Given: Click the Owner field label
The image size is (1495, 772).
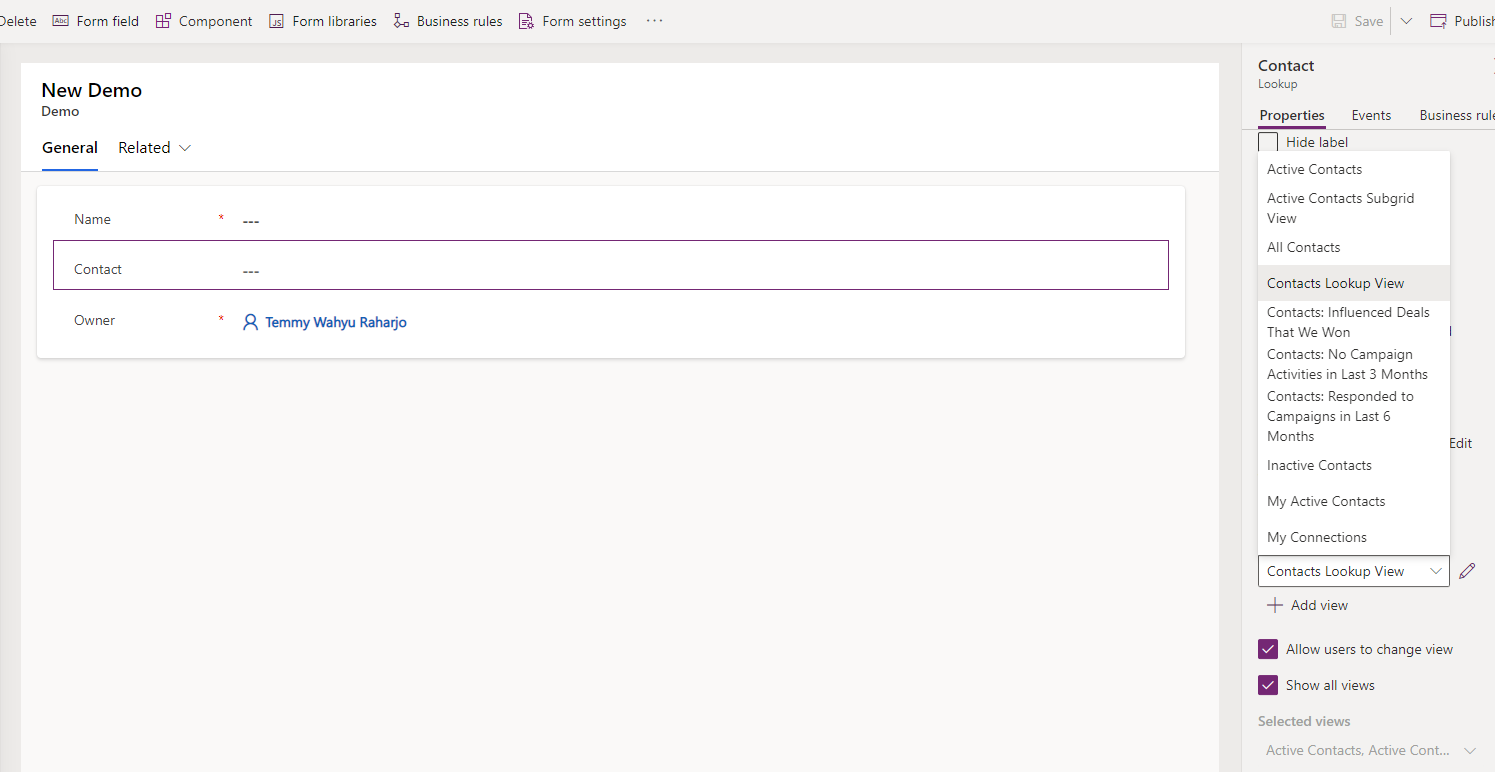Looking at the screenshot, I should click(94, 320).
